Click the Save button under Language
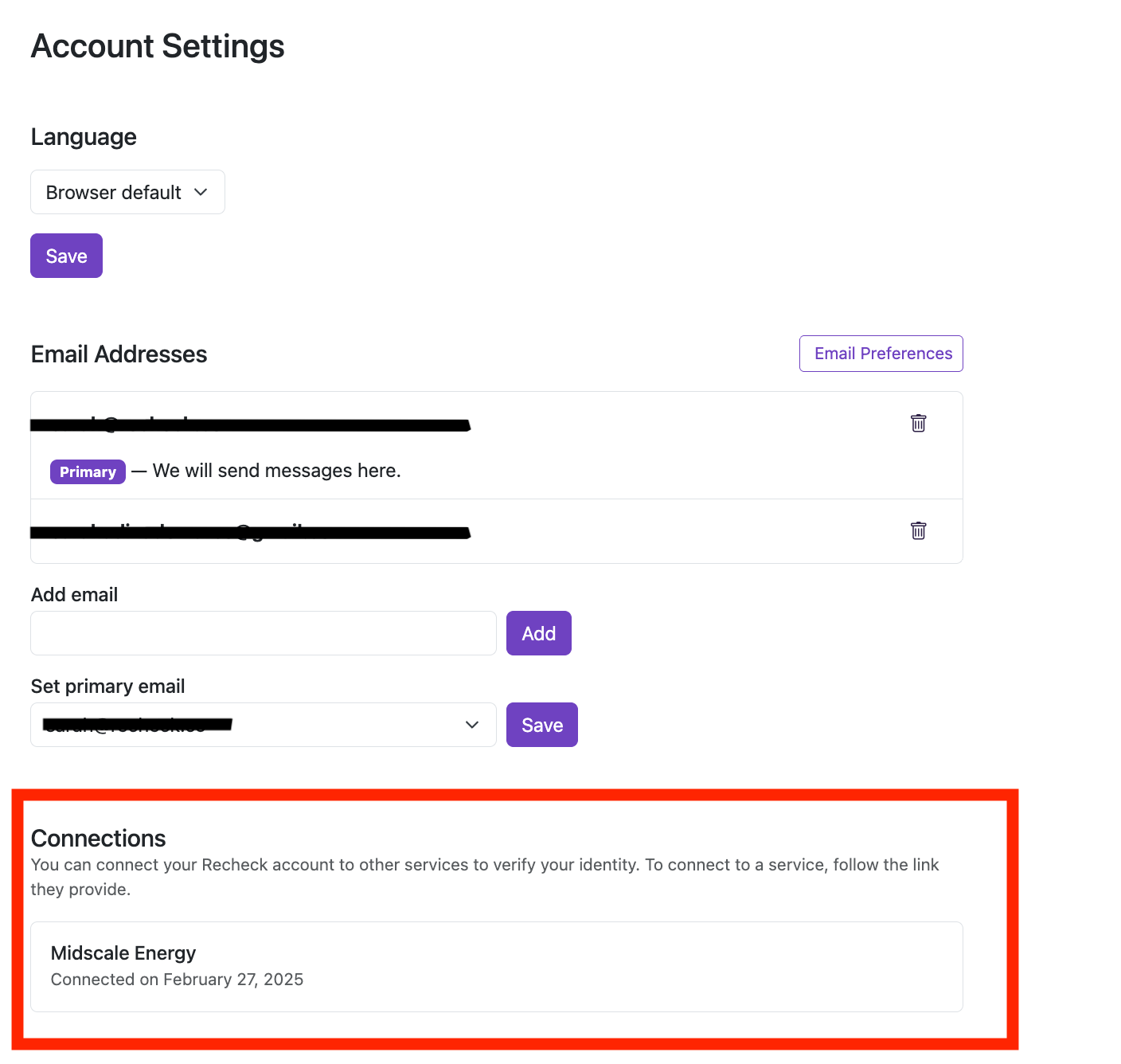This screenshot has width=1121, height=1064. [66, 256]
